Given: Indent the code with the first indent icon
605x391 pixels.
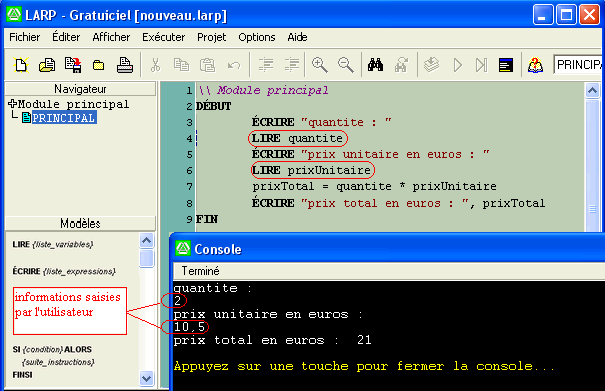Looking at the screenshot, I should pos(265,65).
